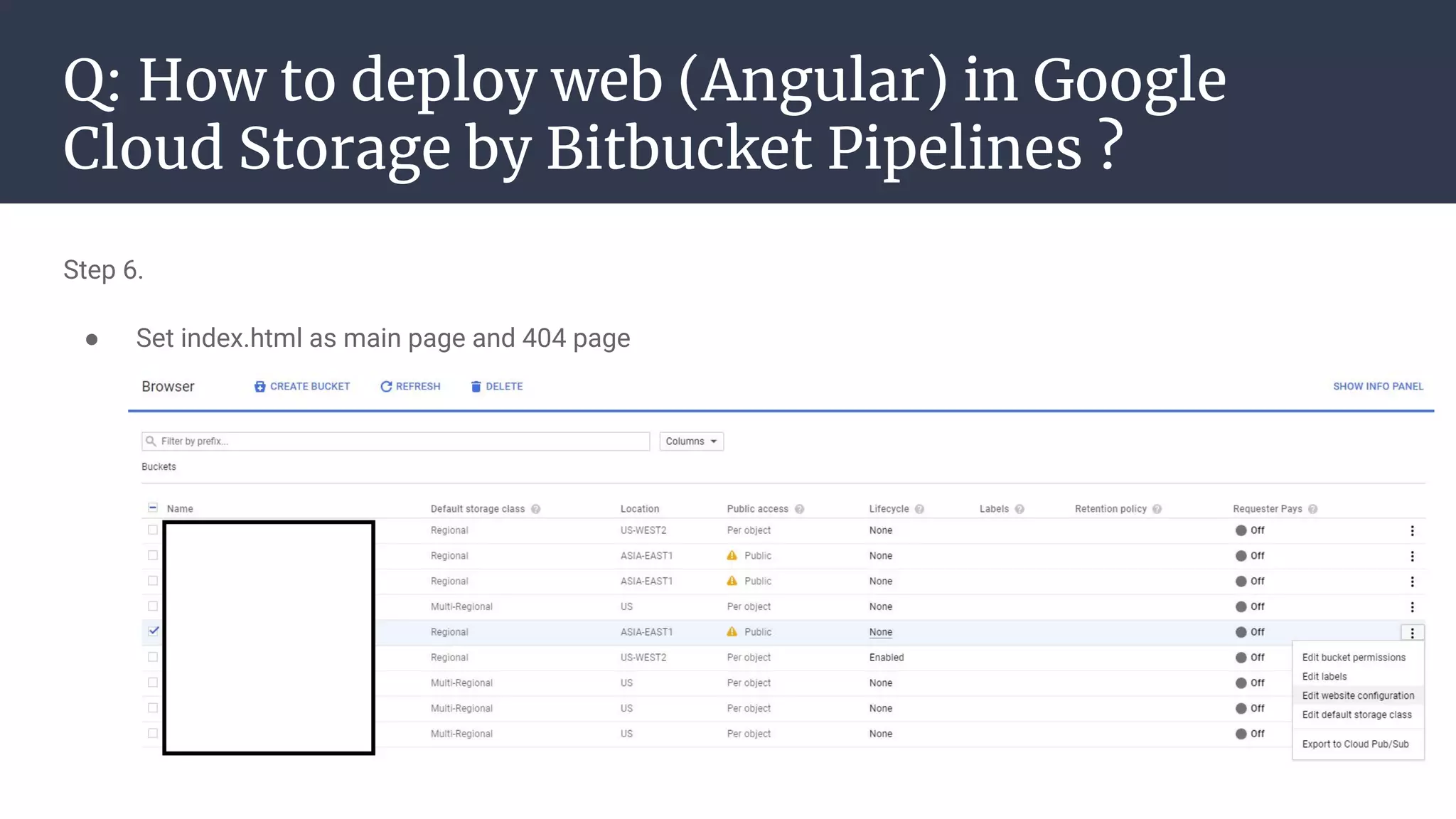Click the Location column header
This screenshot has height=819, width=1456.
coord(639,509)
